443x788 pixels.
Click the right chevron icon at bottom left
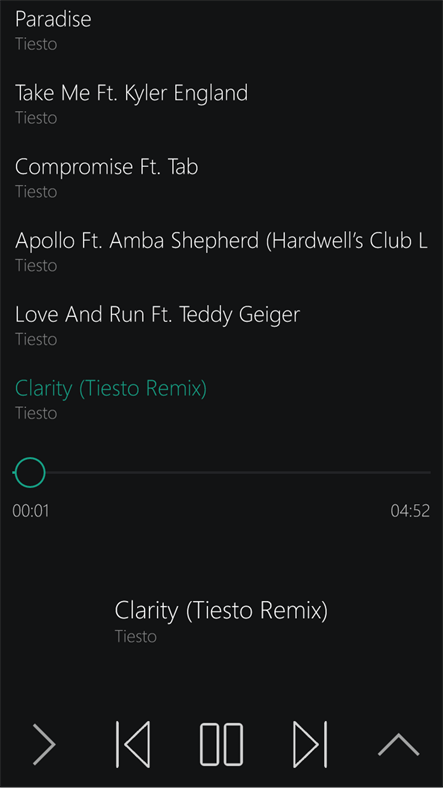[x=44, y=744]
